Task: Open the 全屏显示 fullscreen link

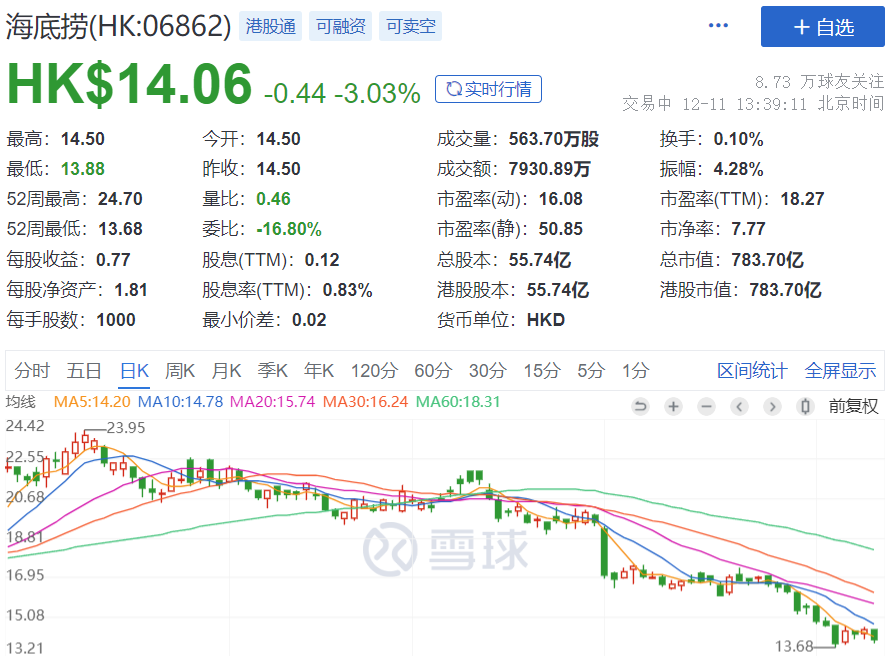Action: coord(840,371)
